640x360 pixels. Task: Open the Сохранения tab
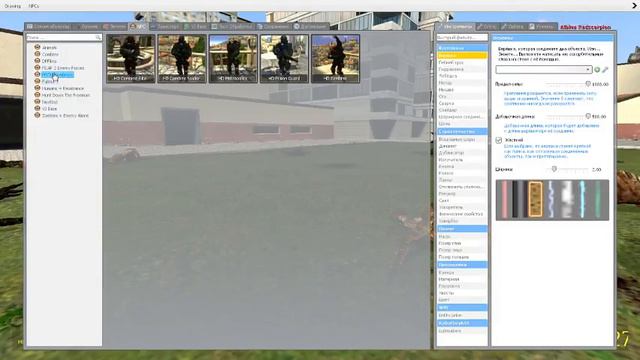pos(273,27)
